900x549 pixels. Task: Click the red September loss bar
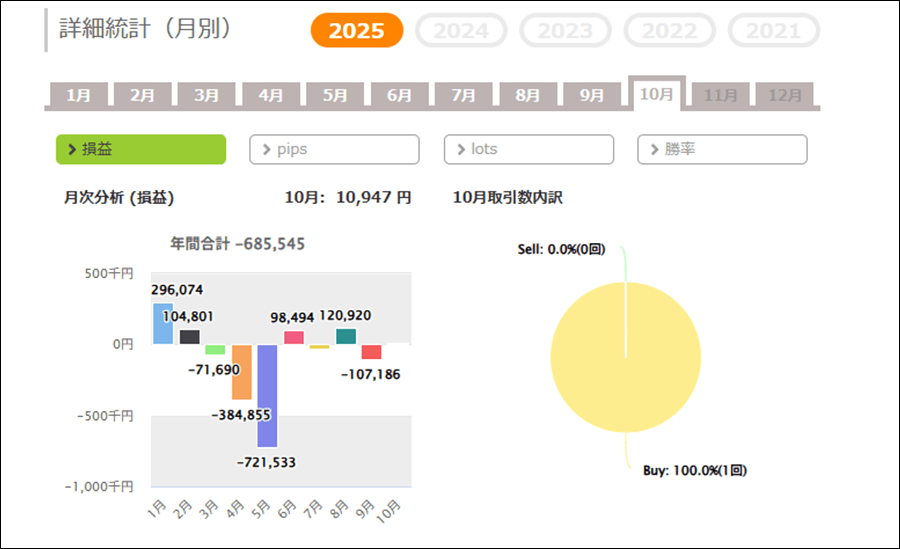pos(371,352)
